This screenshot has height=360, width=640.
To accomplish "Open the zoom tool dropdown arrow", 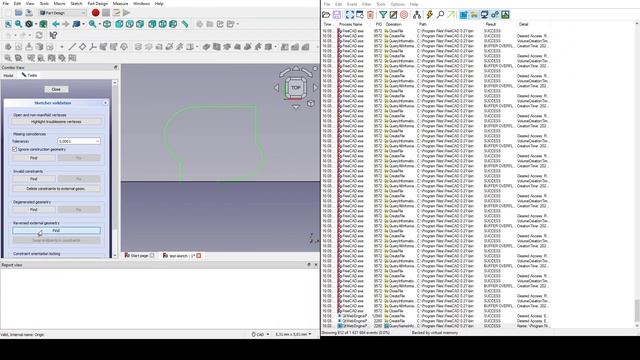I will [x=100, y=24].
